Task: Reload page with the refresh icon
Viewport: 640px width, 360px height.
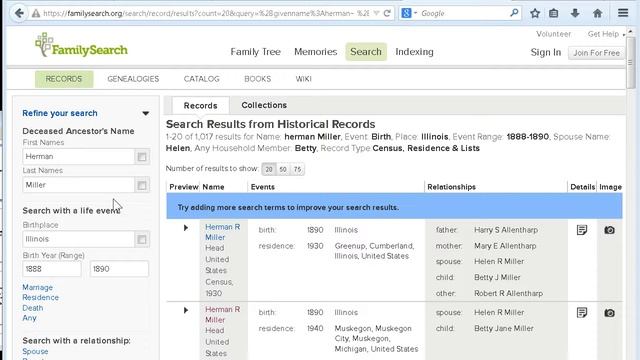Action: coord(387,13)
